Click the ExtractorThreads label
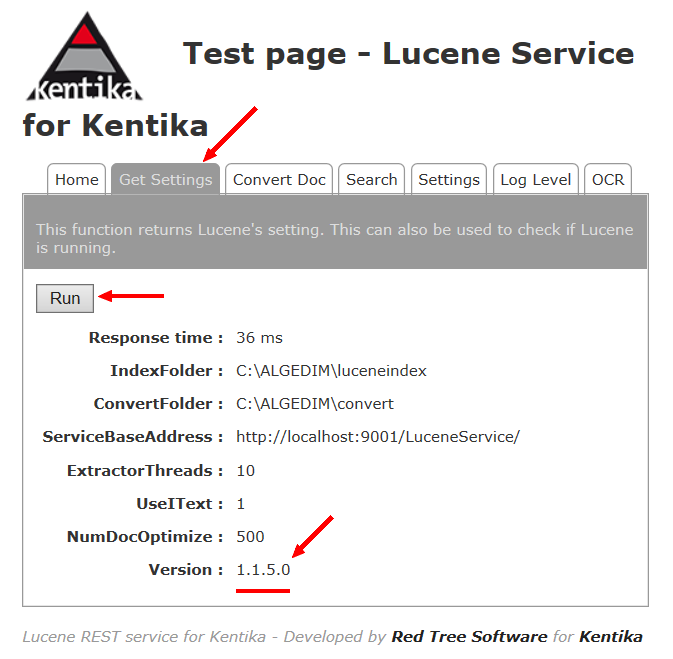This screenshot has height=659, width=673. click(x=145, y=471)
